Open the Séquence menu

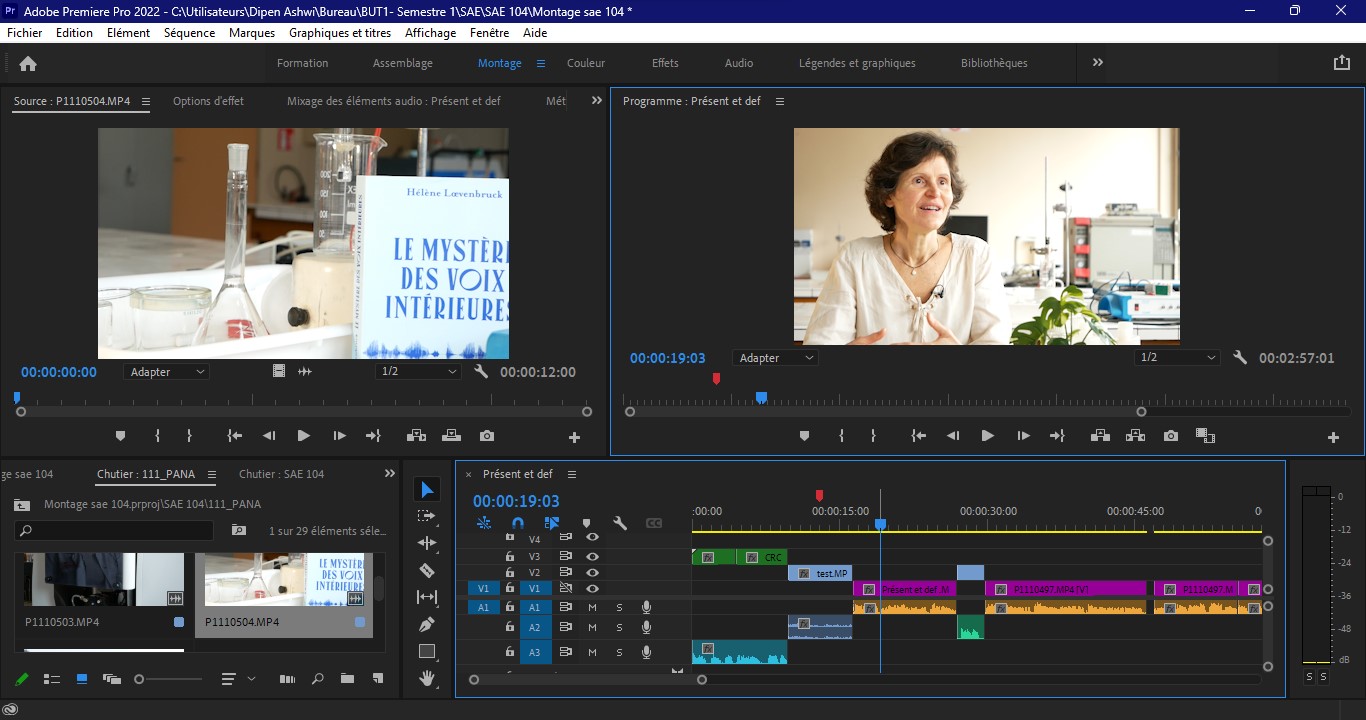pyautogui.click(x=189, y=33)
